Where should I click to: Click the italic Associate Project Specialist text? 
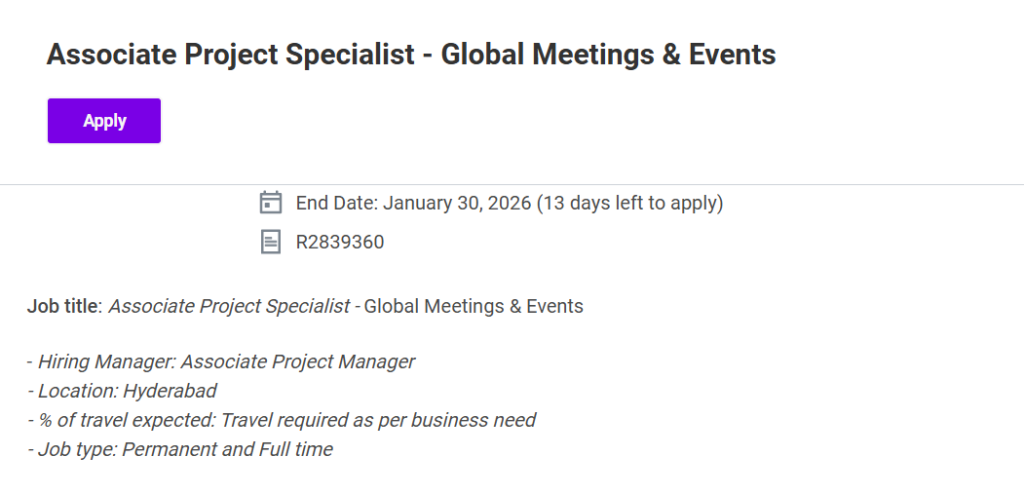coord(229,306)
